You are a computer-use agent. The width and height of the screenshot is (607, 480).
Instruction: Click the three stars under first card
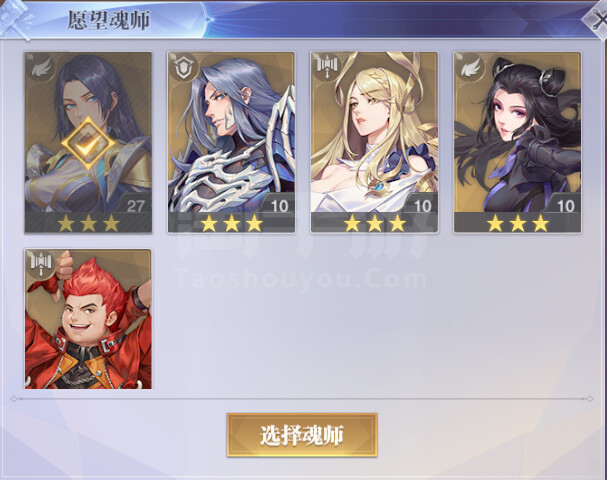click(x=88, y=223)
